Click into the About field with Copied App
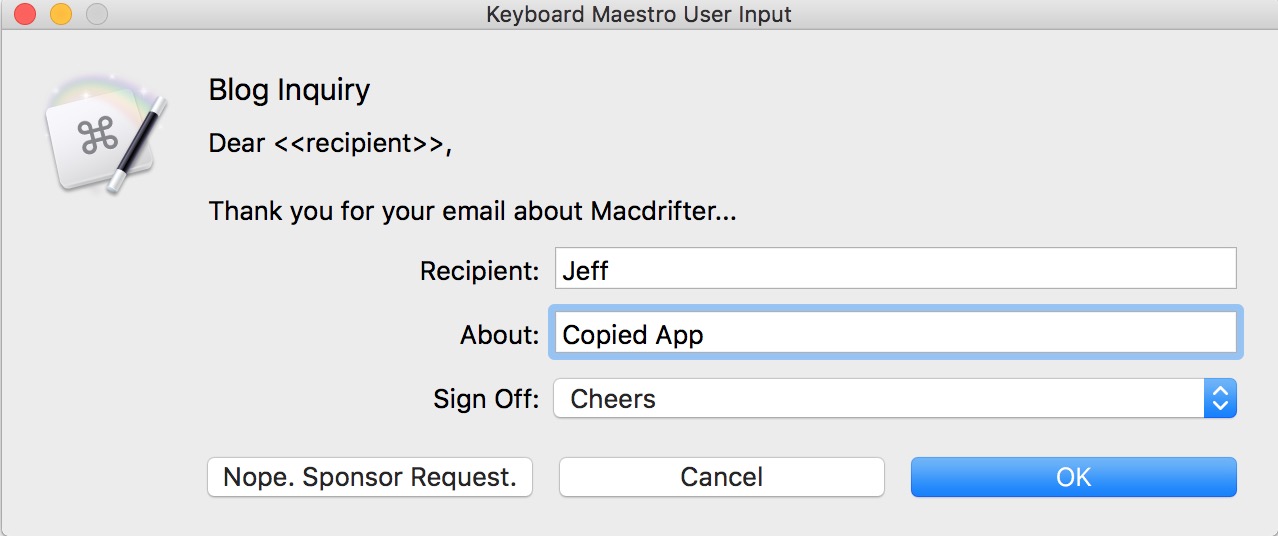Image resolution: width=1278 pixels, height=536 pixels. click(896, 333)
